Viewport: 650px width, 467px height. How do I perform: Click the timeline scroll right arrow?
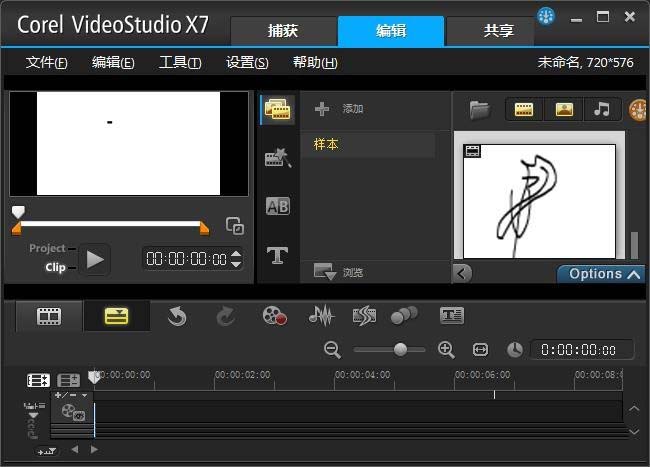[x=94, y=449]
